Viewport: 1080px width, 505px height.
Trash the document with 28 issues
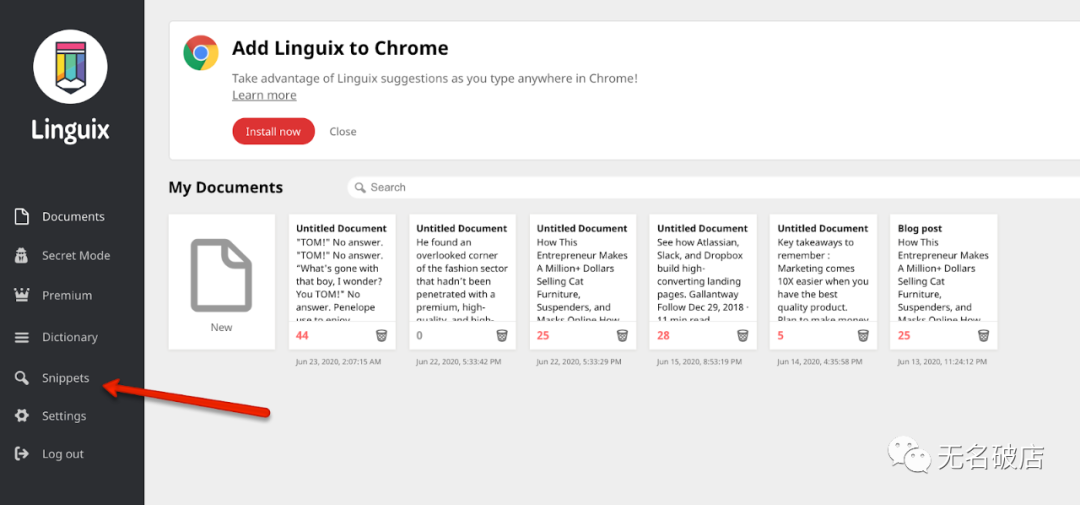point(742,336)
